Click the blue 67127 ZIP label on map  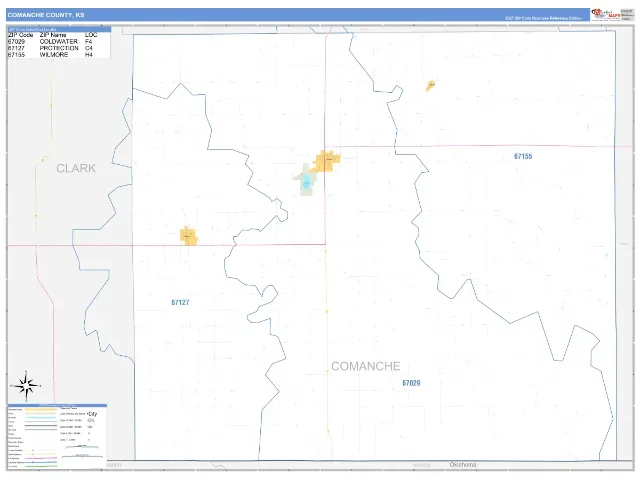pos(180,302)
